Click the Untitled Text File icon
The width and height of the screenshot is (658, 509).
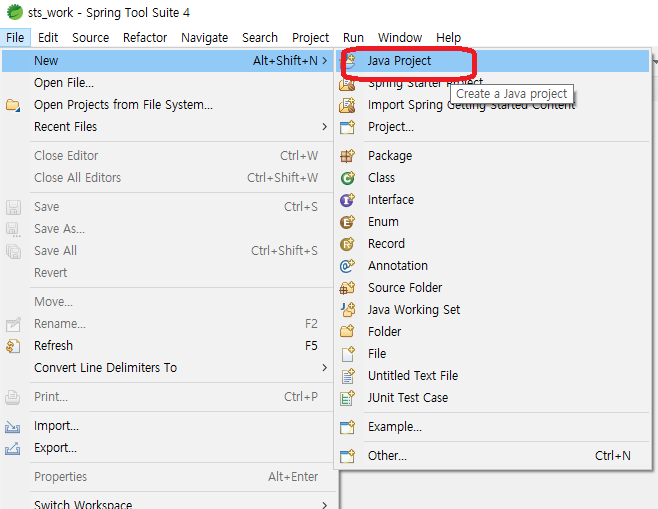pos(348,376)
